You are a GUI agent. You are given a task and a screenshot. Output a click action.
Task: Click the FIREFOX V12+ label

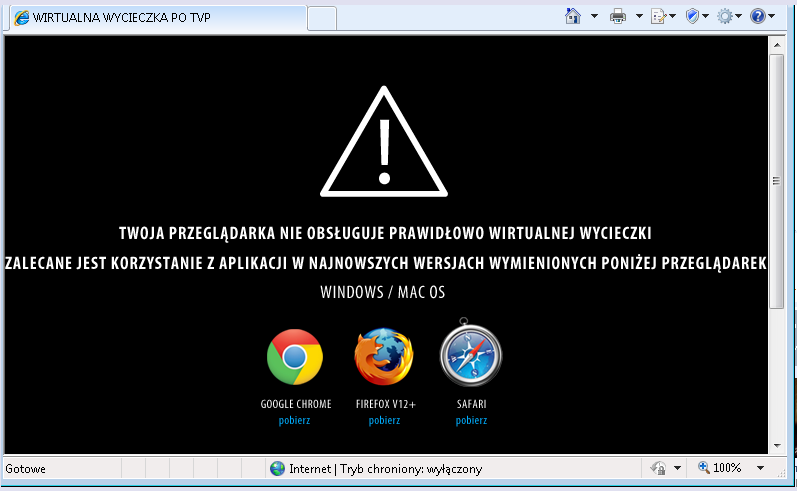[386, 404]
